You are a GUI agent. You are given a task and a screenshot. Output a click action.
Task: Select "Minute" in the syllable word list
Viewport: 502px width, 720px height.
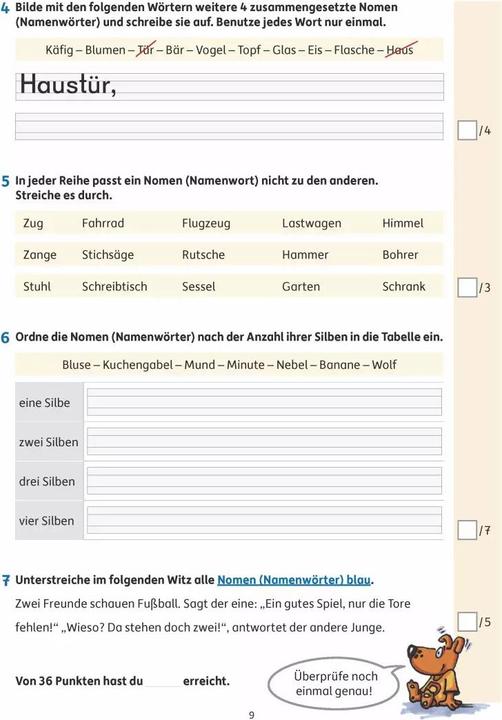(246, 365)
